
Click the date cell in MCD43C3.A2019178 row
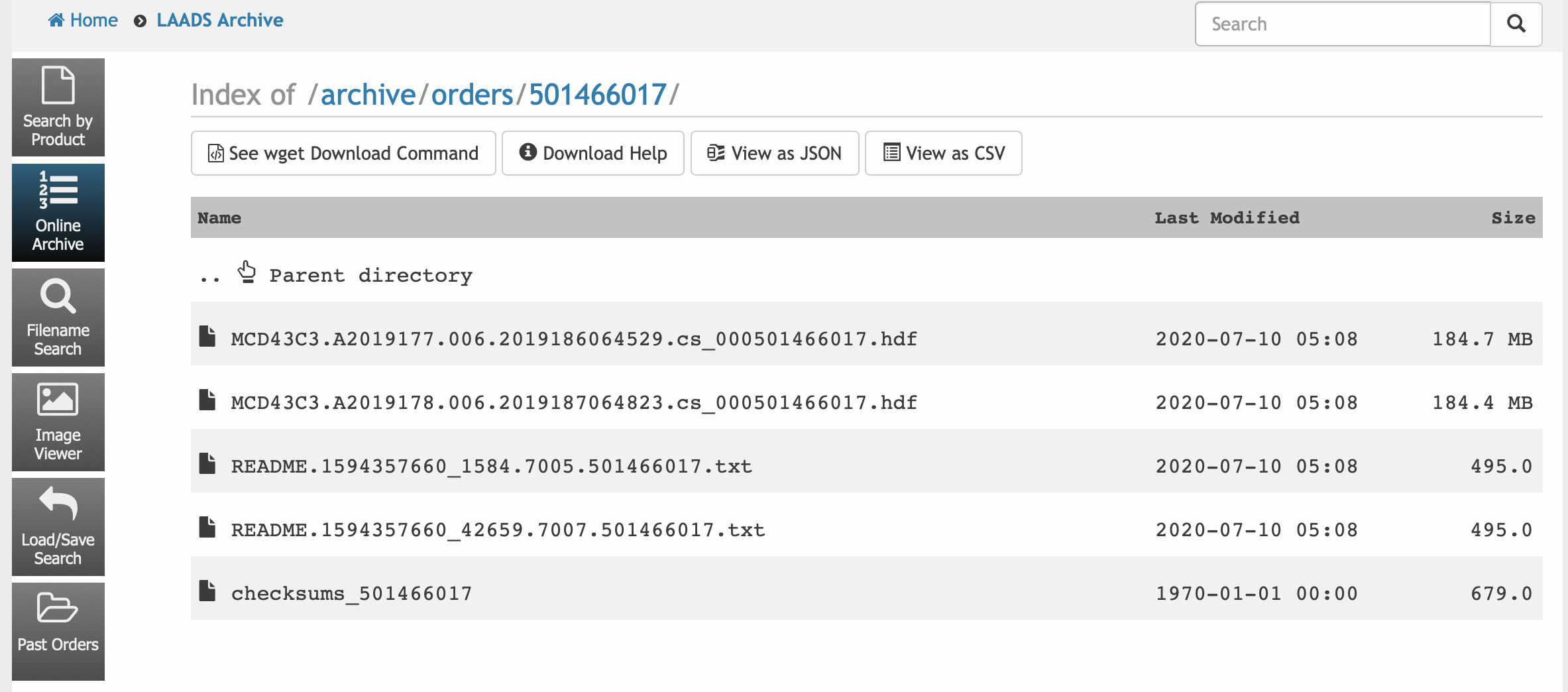click(x=1257, y=403)
